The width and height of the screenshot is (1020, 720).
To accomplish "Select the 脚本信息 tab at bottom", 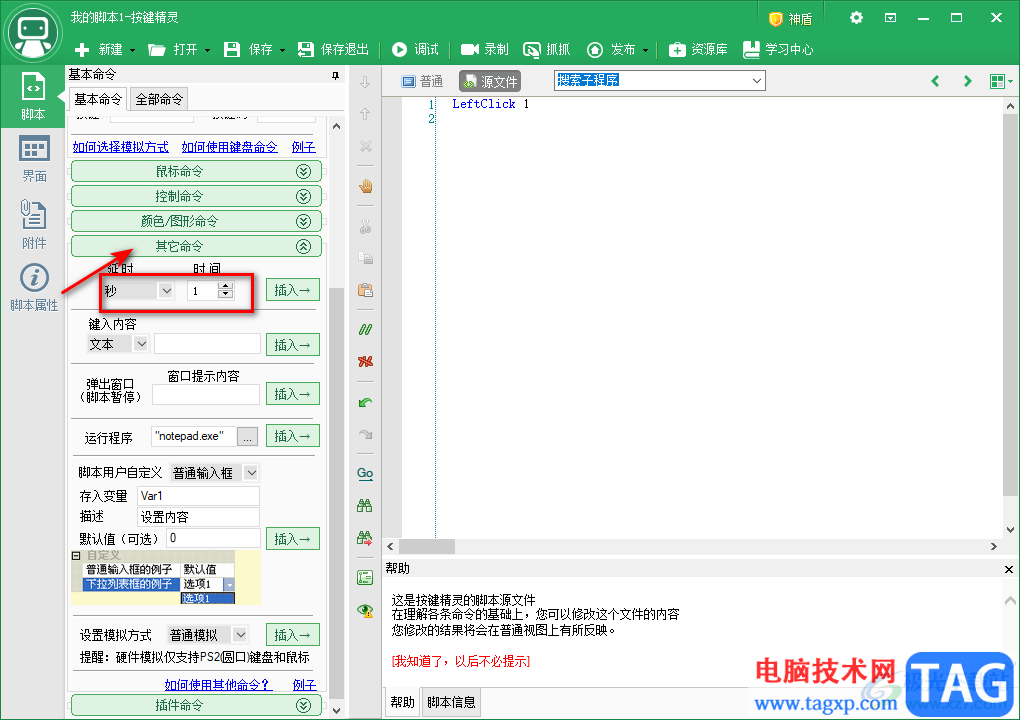I will [450, 702].
